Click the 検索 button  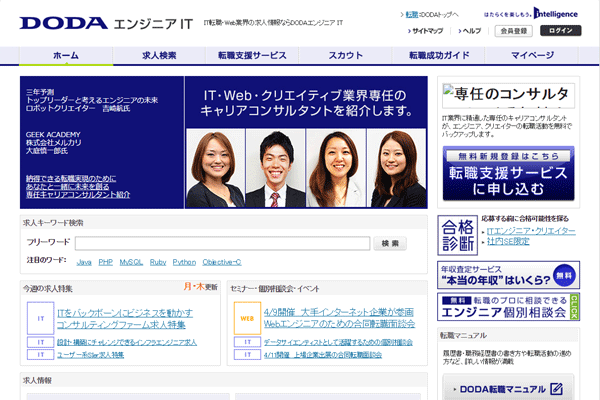[x=390, y=243]
